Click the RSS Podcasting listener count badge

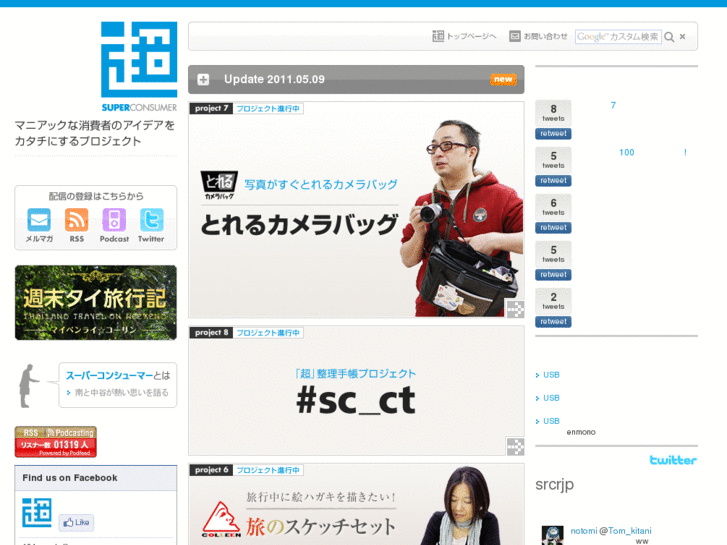point(56,442)
